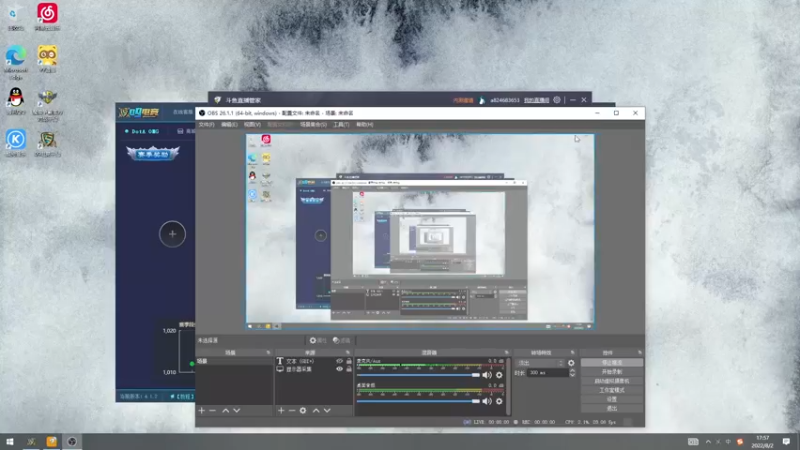Open the 工具(T) menu in OBS

(341, 124)
